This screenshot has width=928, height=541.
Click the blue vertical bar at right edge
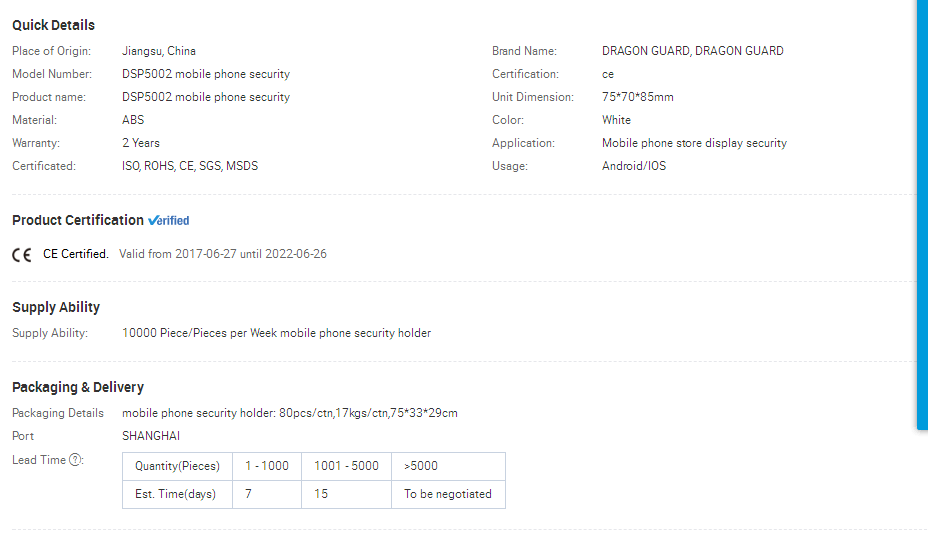pyautogui.click(x=922, y=214)
